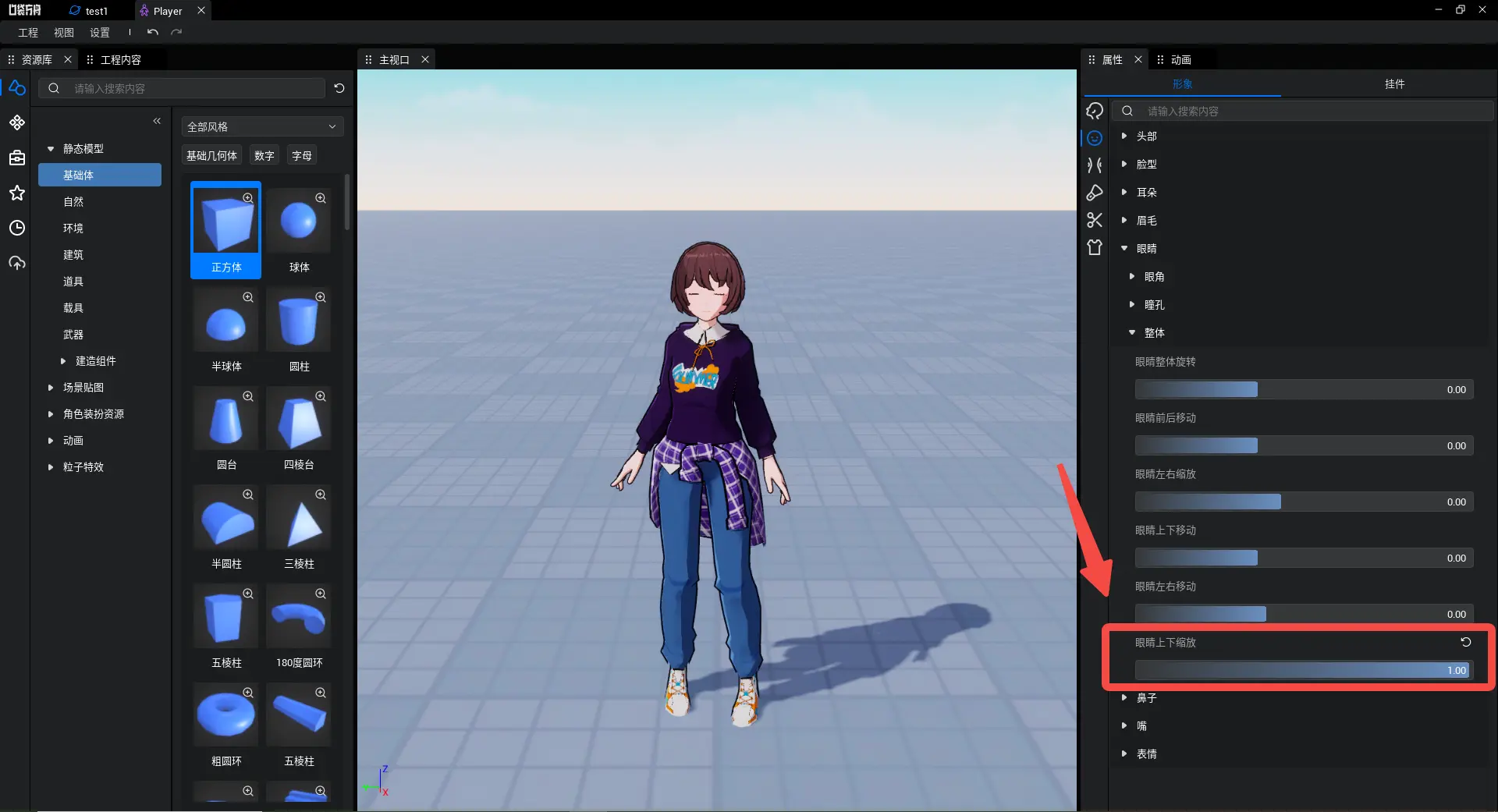
Task: Open the 设置 menu
Action: [x=100, y=32]
